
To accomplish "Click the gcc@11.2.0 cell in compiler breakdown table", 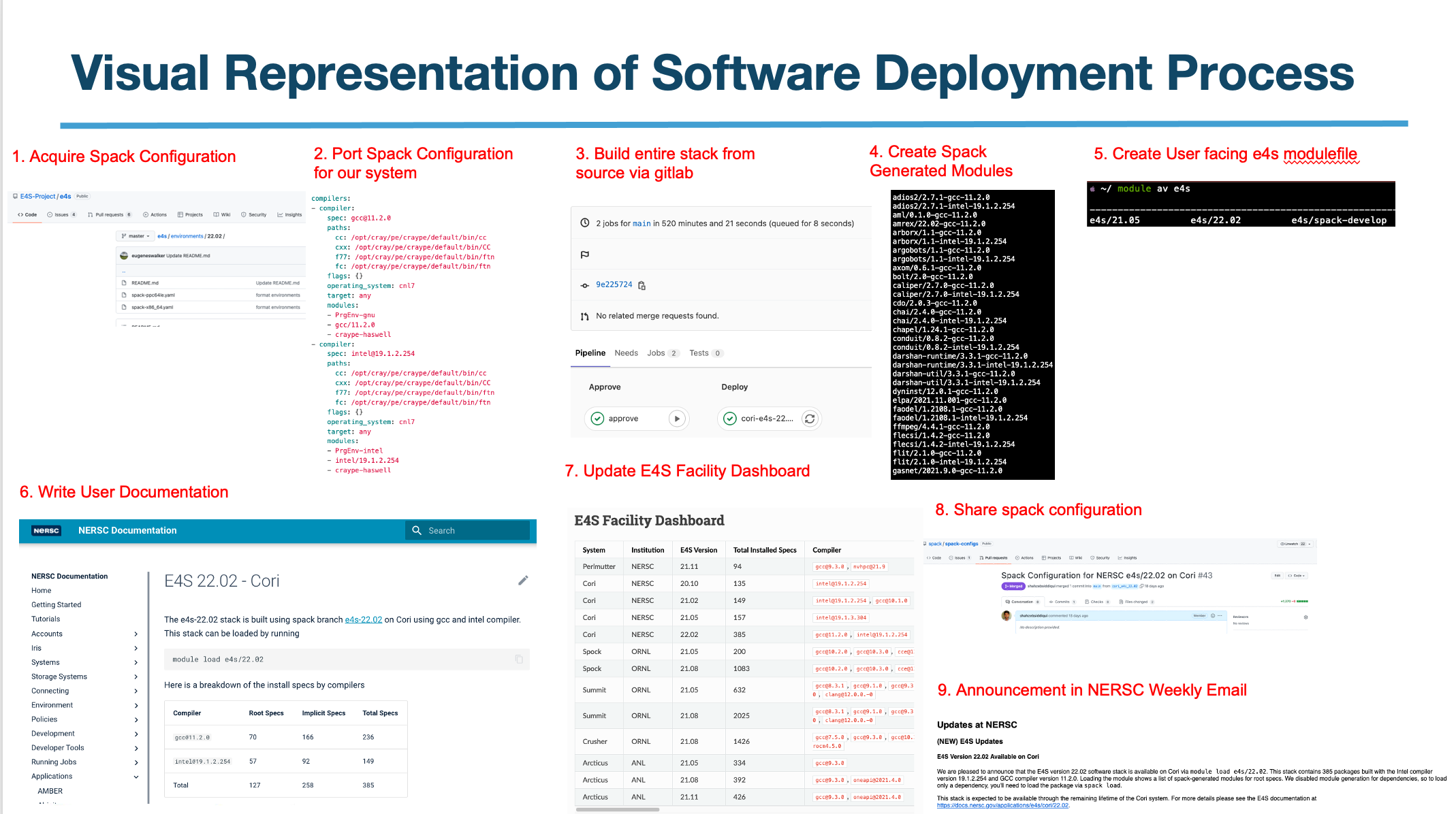I will click(192, 737).
